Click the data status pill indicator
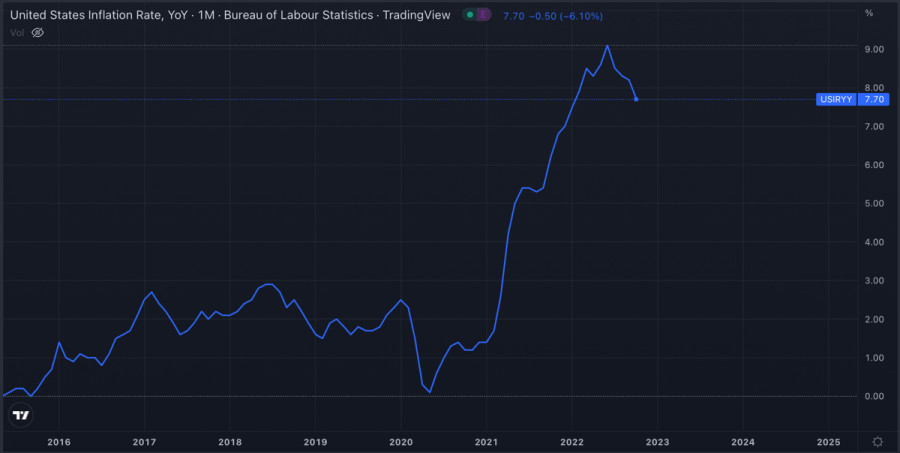Viewport: 900px width, 453px height. point(477,15)
